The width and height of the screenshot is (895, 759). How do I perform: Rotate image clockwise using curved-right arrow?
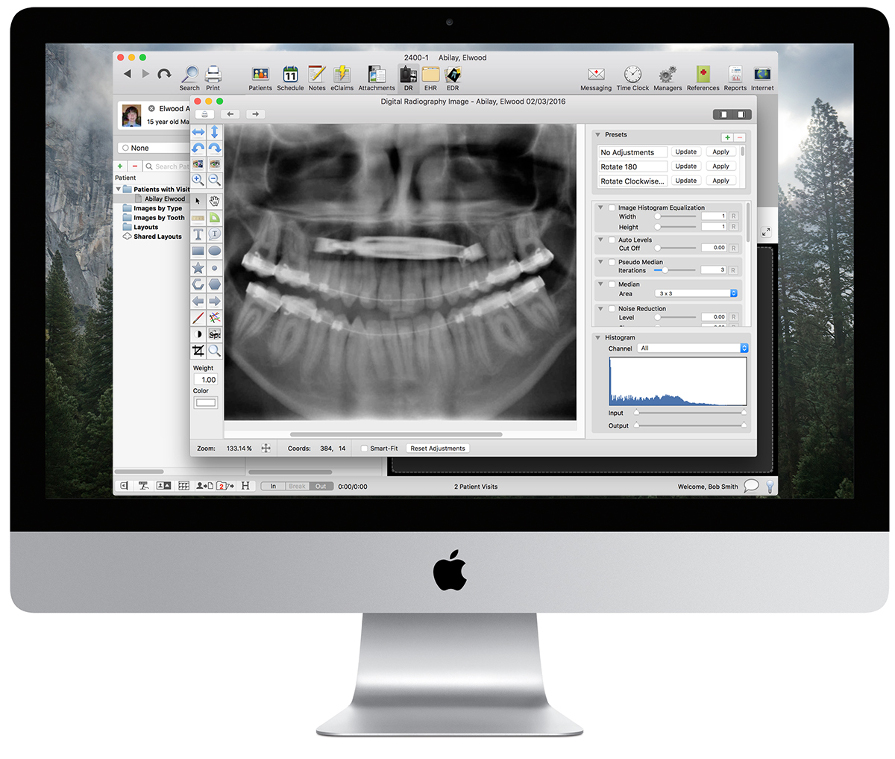point(215,148)
